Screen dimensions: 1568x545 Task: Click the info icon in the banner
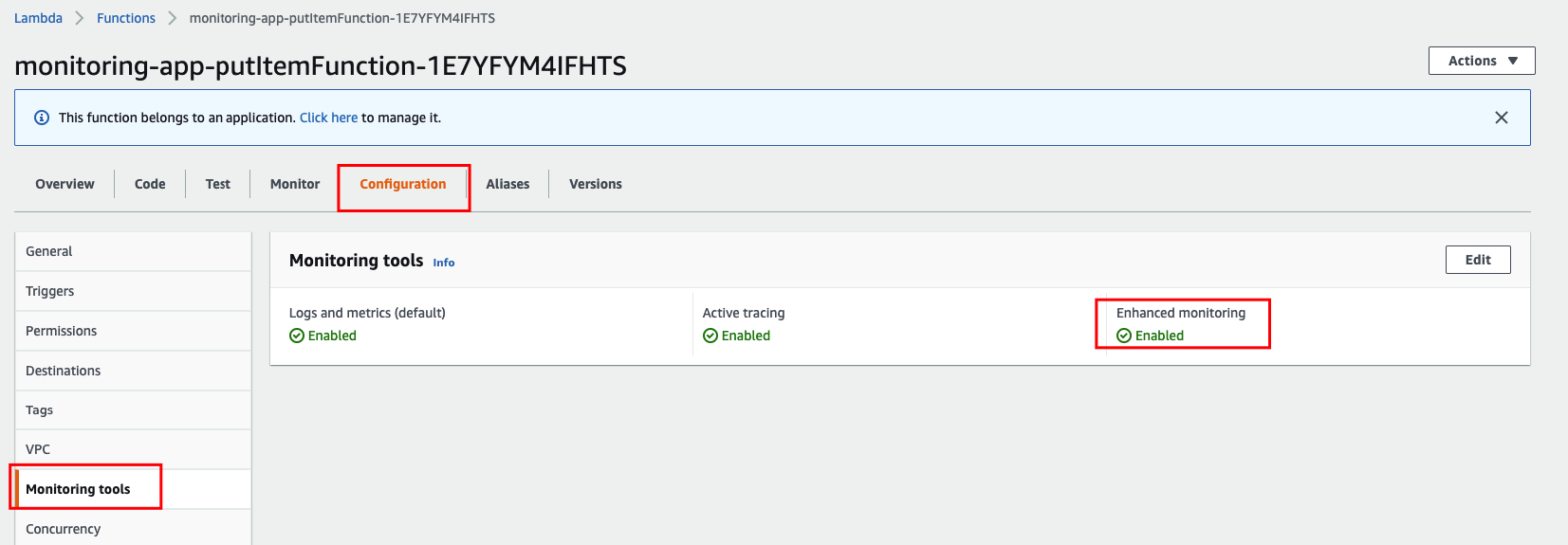point(42,118)
